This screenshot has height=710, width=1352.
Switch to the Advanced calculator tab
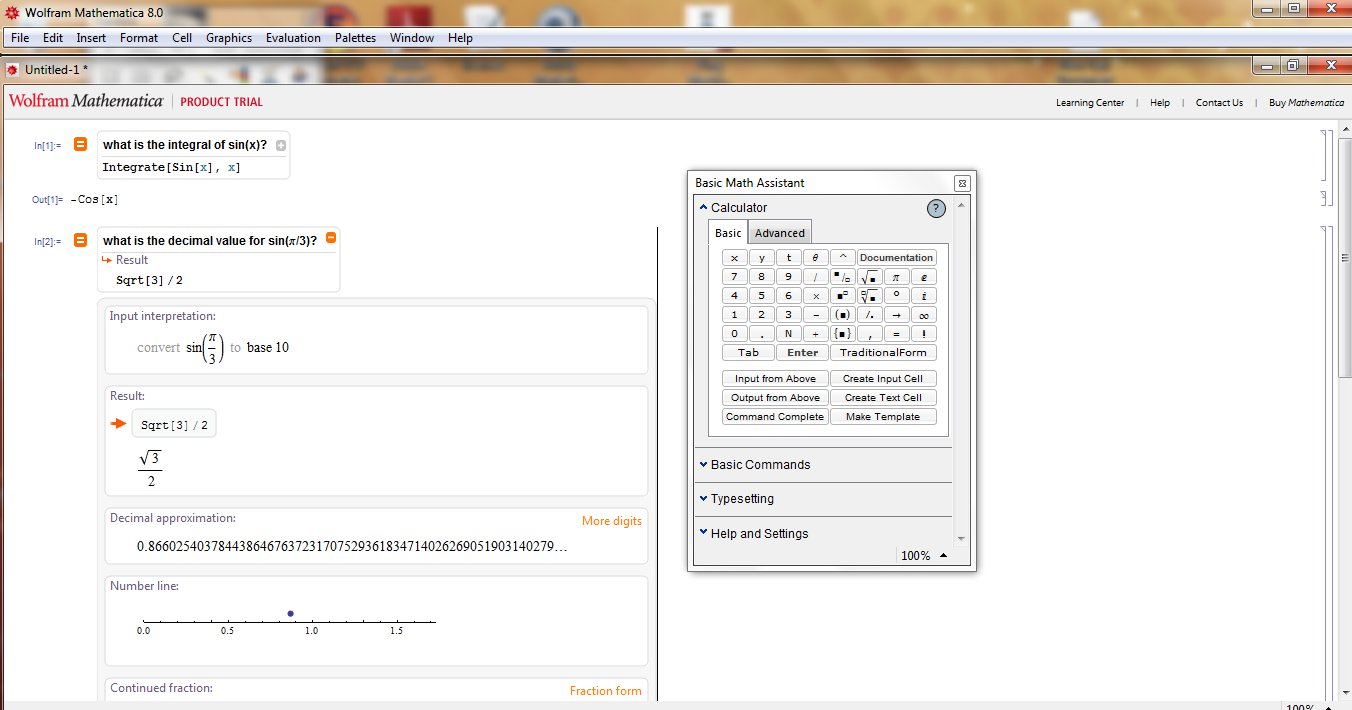click(x=779, y=233)
